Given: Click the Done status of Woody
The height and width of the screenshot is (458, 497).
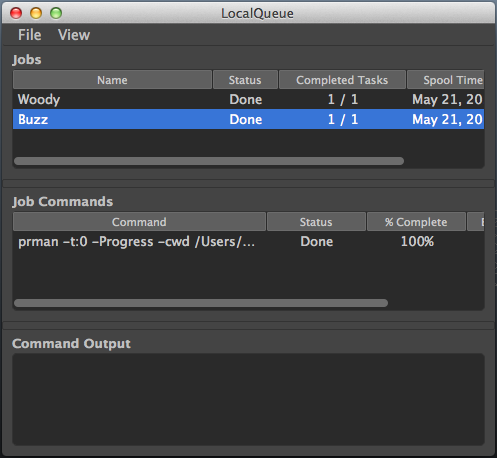Looking at the screenshot, I should [x=246, y=99].
